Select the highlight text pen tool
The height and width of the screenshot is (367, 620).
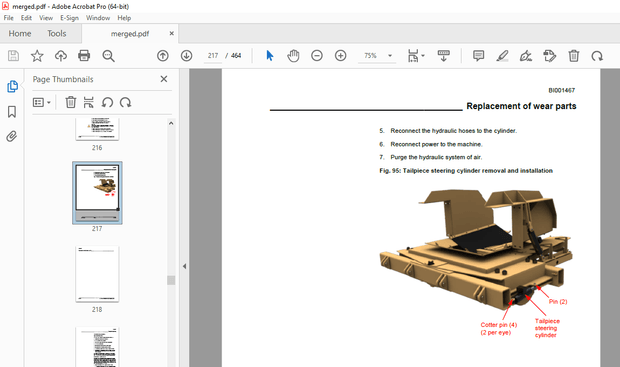coord(502,56)
